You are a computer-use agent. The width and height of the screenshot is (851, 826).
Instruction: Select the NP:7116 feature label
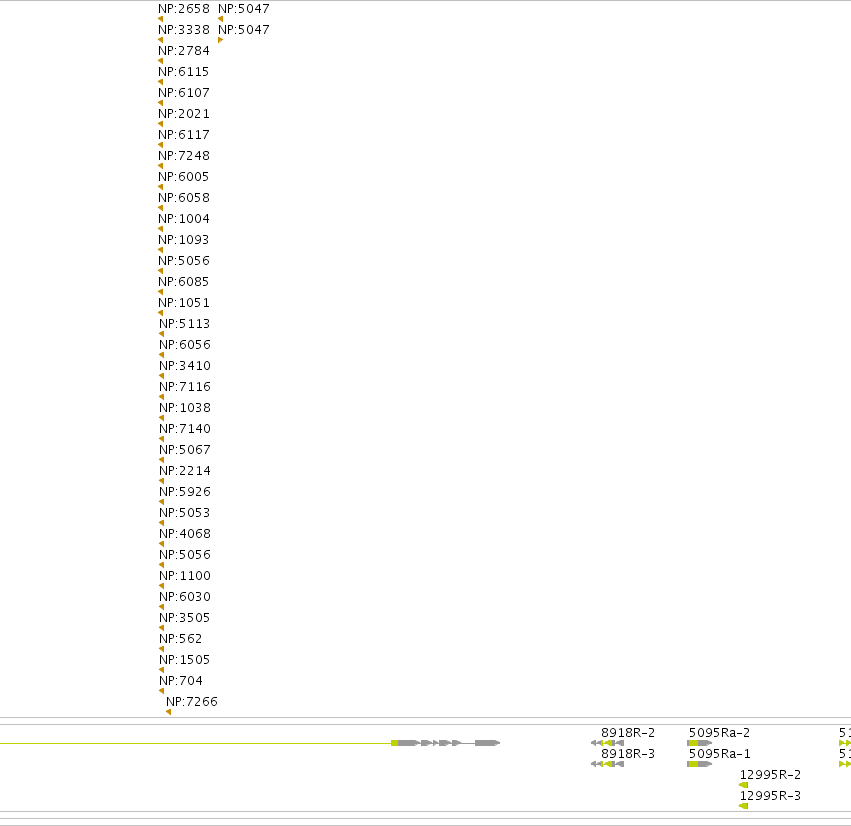(185, 387)
